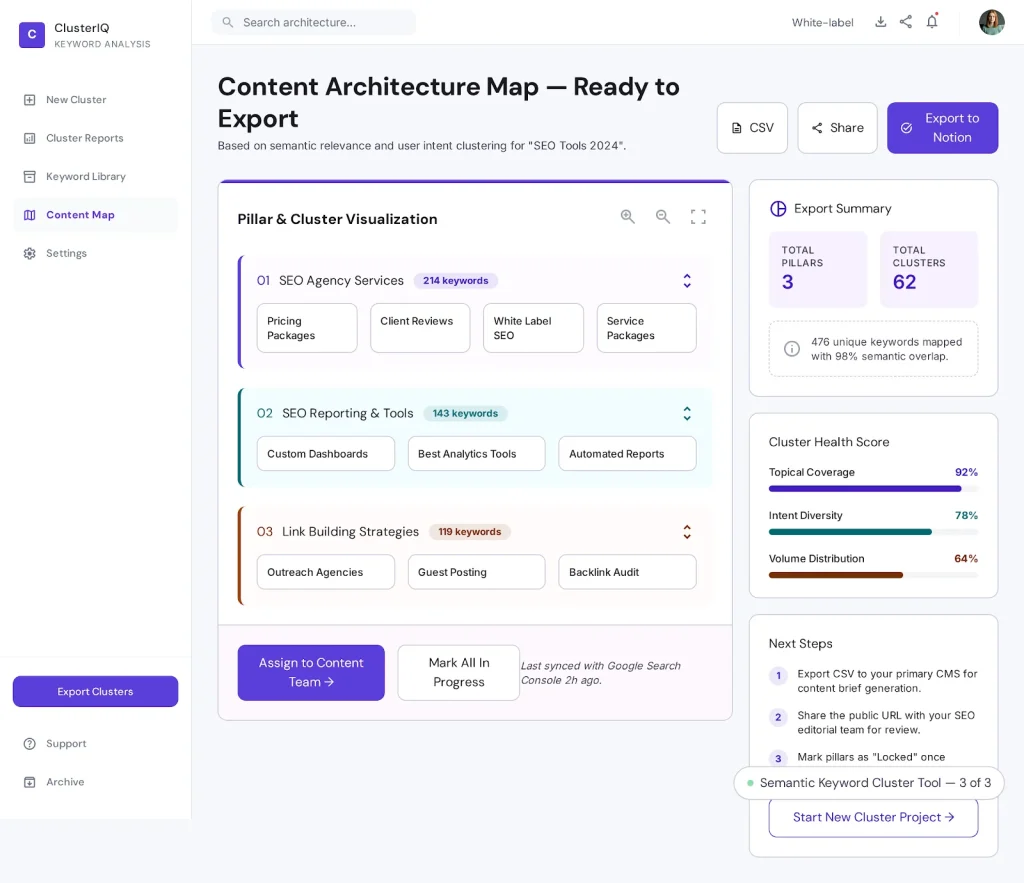This screenshot has width=1024, height=883.
Task: Click the White-label link
Action: pos(822,22)
